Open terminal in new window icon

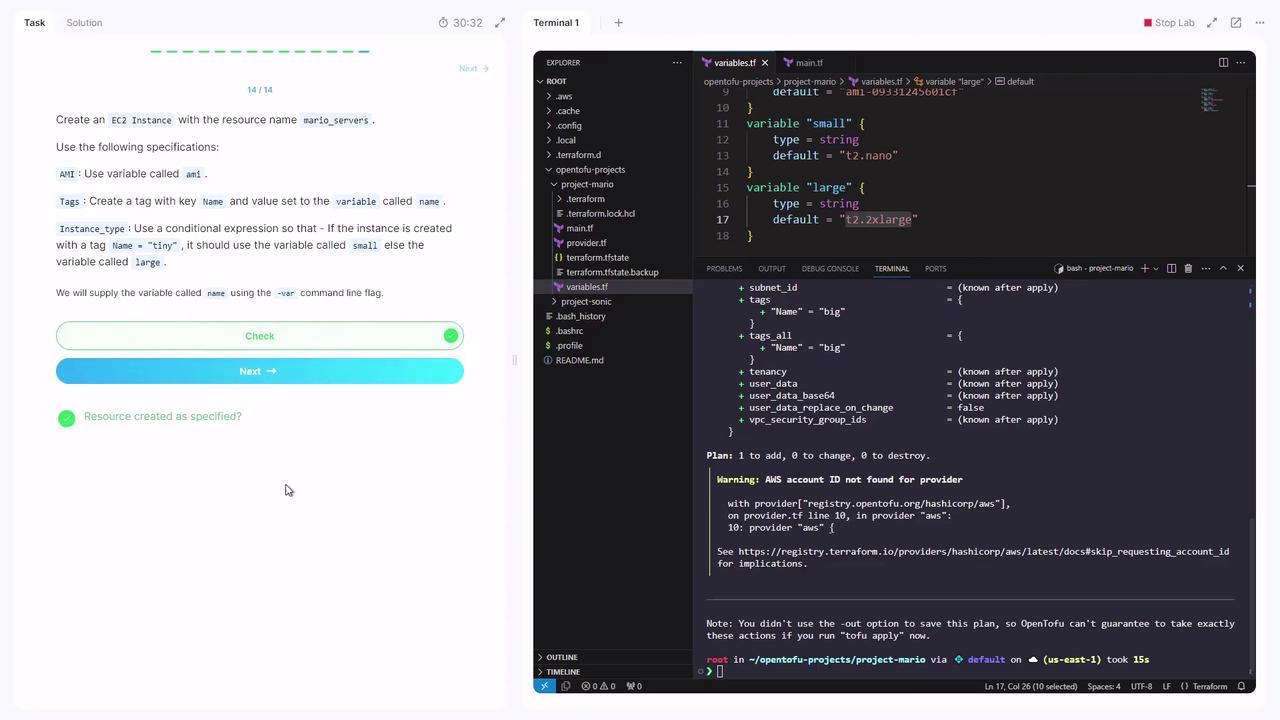coord(1236,22)
